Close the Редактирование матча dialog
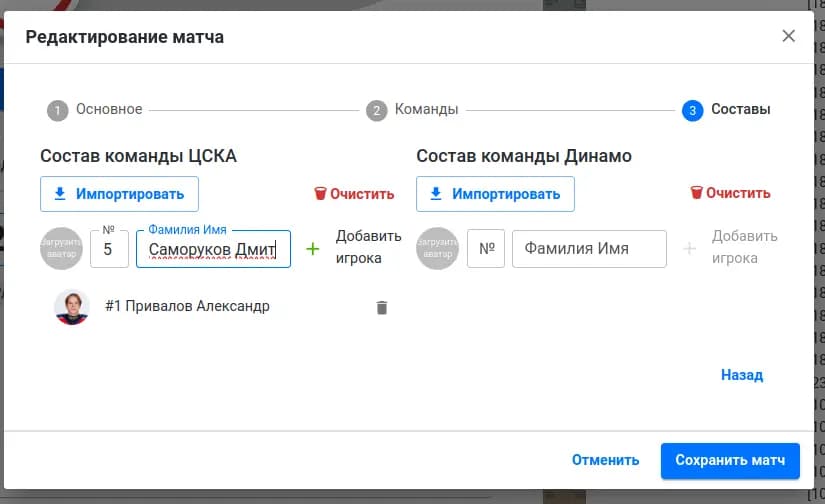The width and height of the screenshot is (825, 504). click(x=788, y=36)
